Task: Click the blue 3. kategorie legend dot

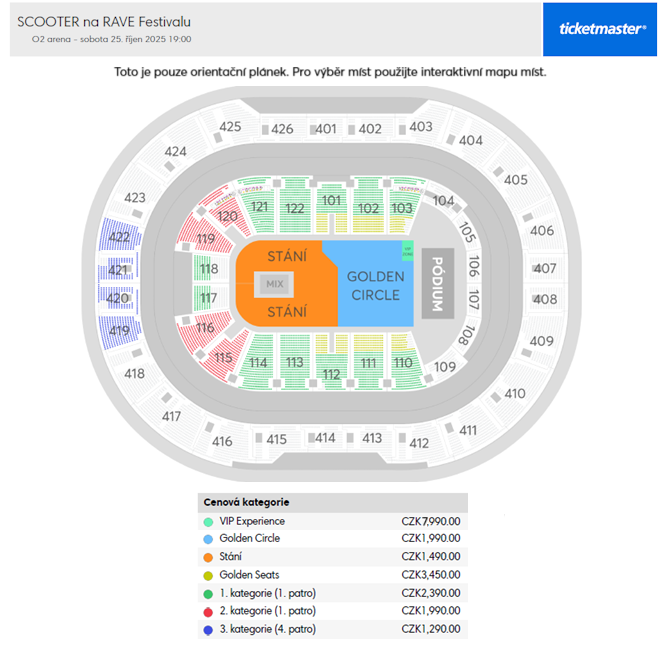Action: tap(209, 630)
